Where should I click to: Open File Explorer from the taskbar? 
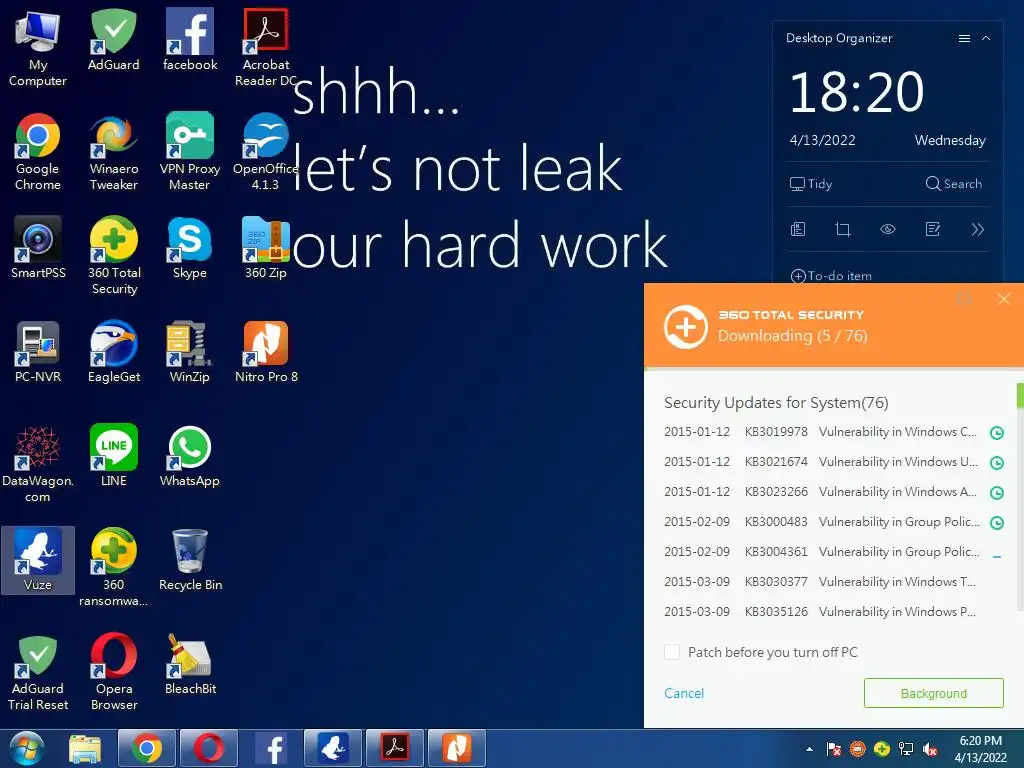pyautogui.click(x=85, y=748)
